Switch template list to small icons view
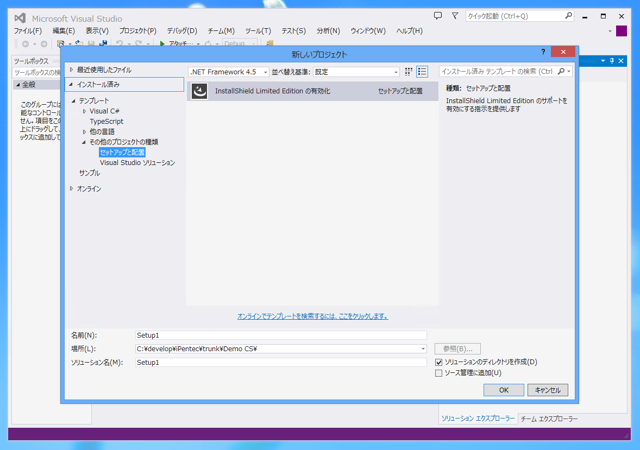The height and width of the screenshot is (450, 640). [x=409, y=72]
